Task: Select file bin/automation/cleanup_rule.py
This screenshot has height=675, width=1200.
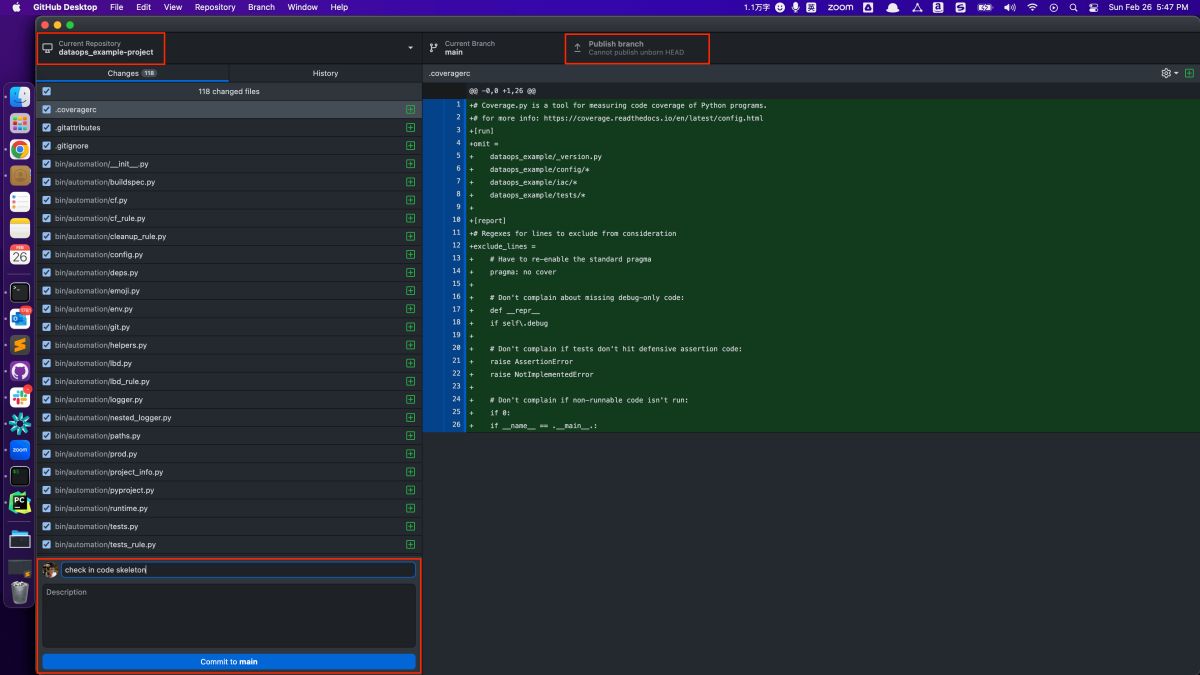Action: (x=228, y=236)
